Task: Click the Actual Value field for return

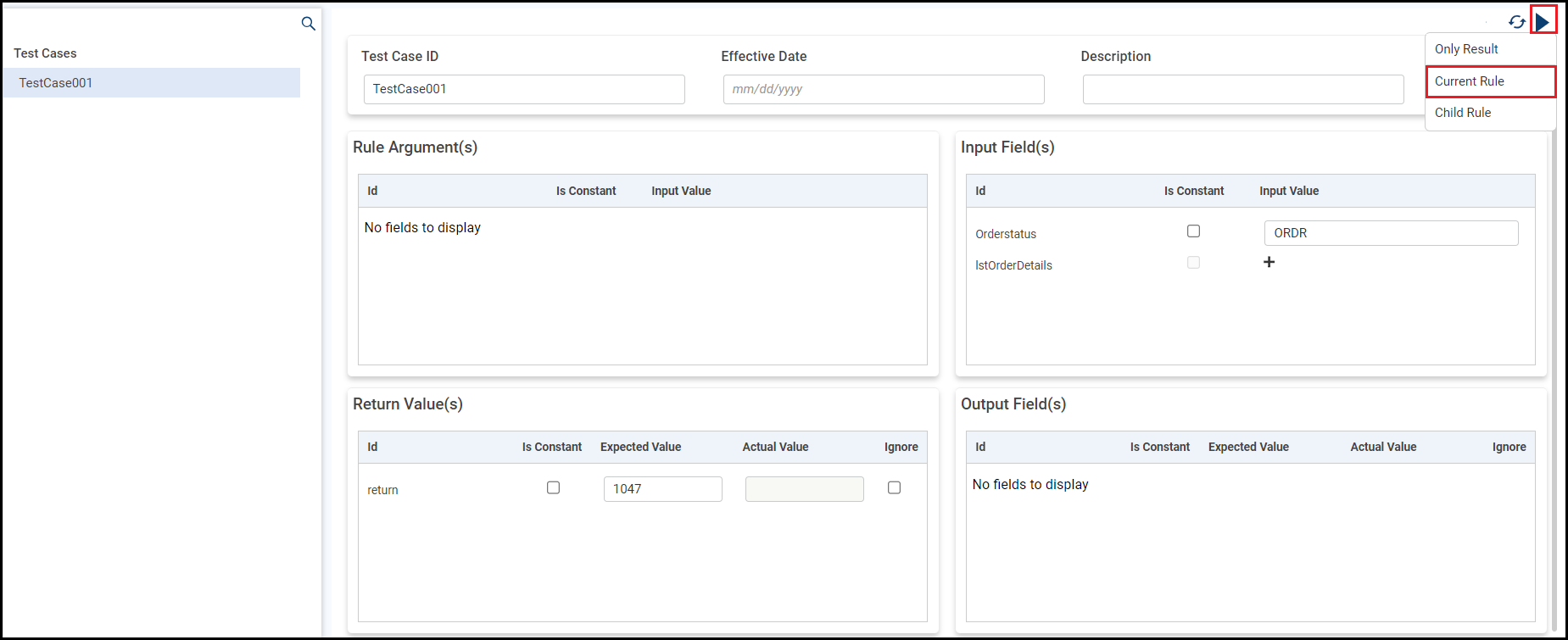Action: point(804,489)
